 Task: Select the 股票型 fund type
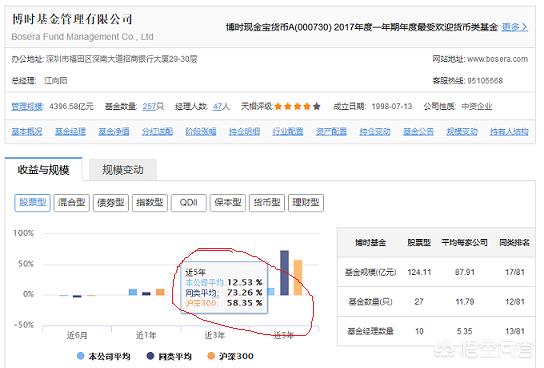click(33, 203)
